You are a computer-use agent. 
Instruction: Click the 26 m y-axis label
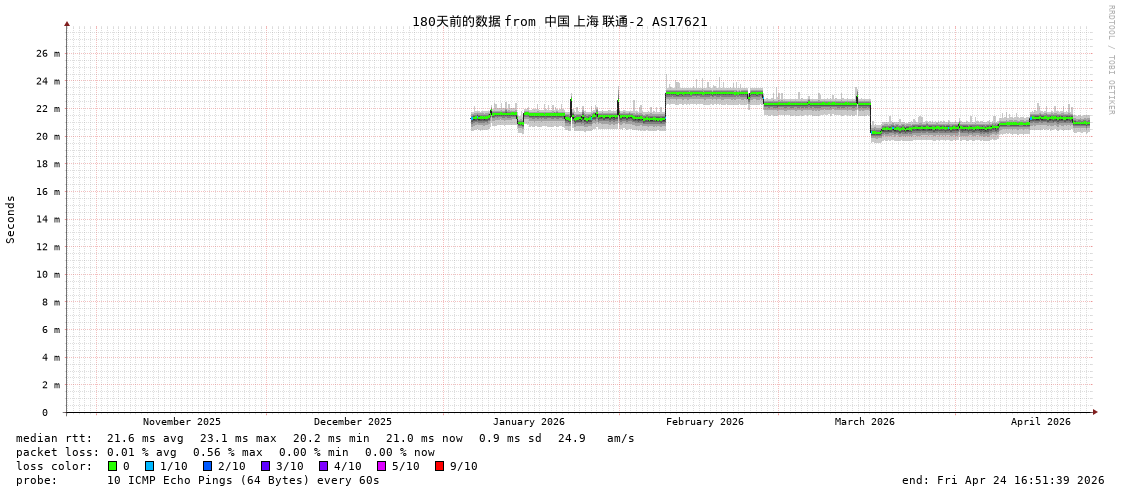tap(49, 53)
